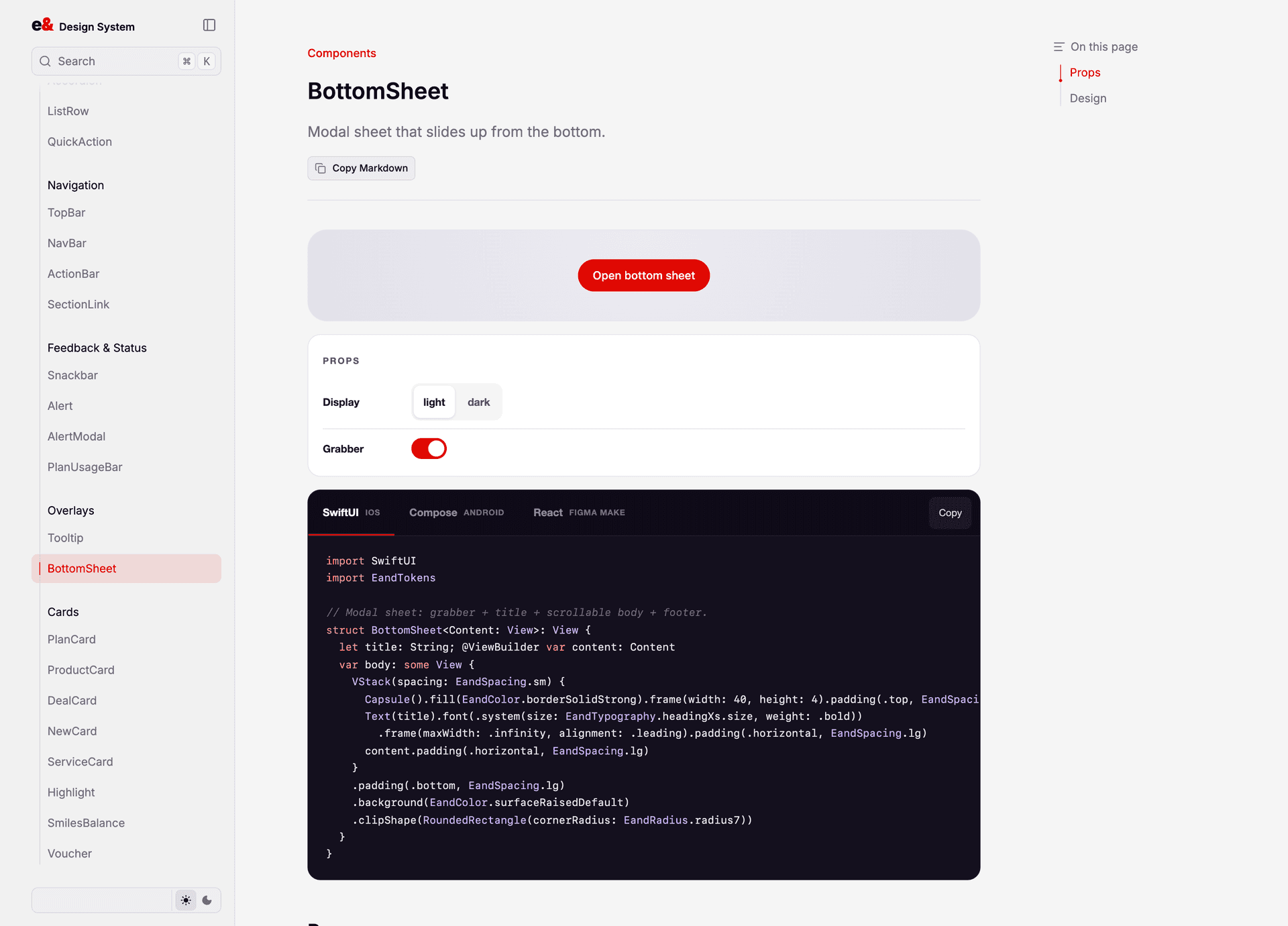Click the 'struct BottomSheet' code line

tap(459, 630)
